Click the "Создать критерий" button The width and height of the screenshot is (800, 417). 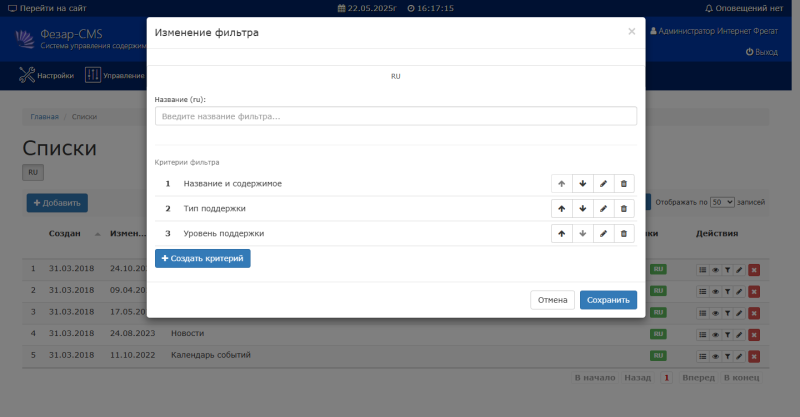click(x=202, y=258)
